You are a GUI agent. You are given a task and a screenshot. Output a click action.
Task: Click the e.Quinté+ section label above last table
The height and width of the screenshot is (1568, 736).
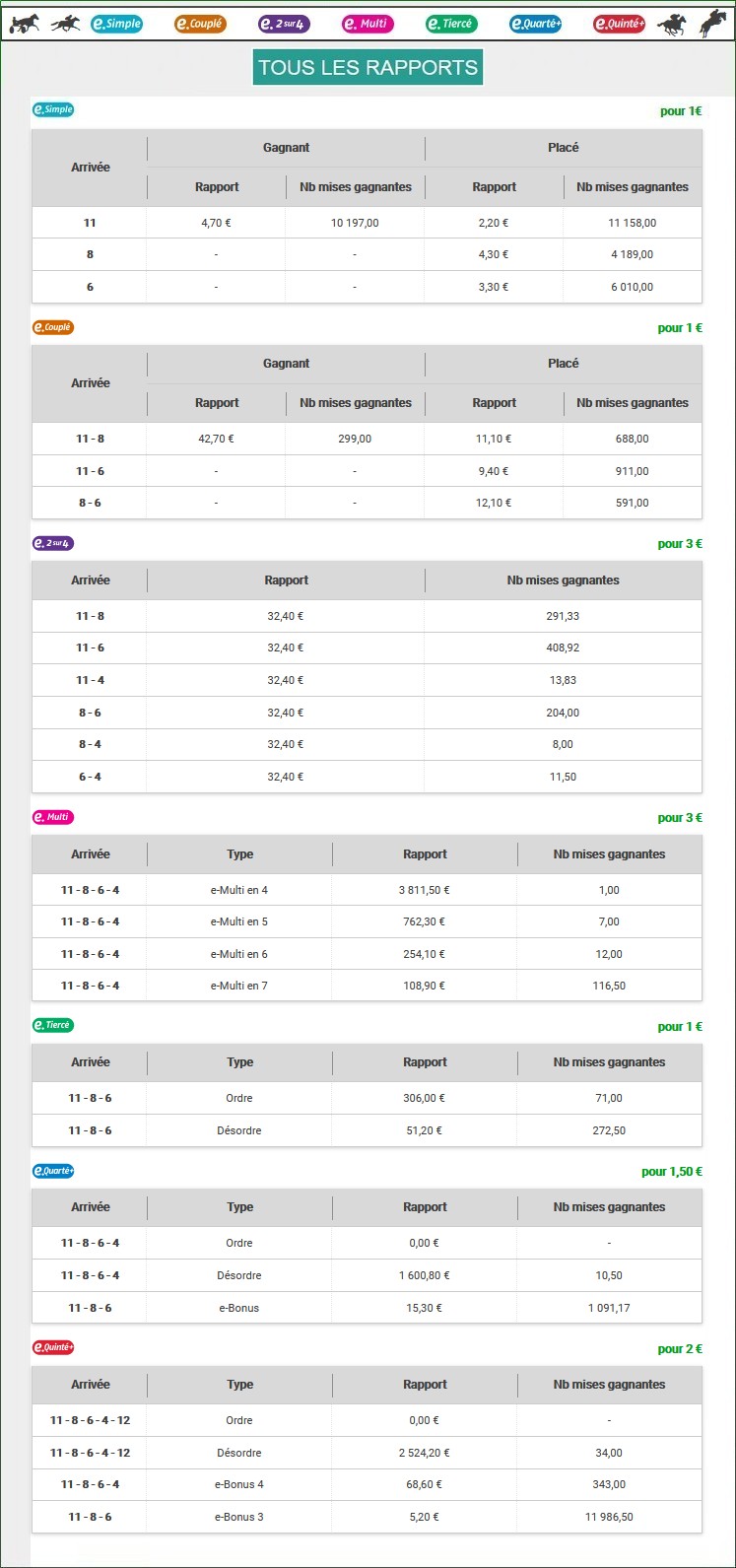pyautogui.click(x=53, y=1347)
